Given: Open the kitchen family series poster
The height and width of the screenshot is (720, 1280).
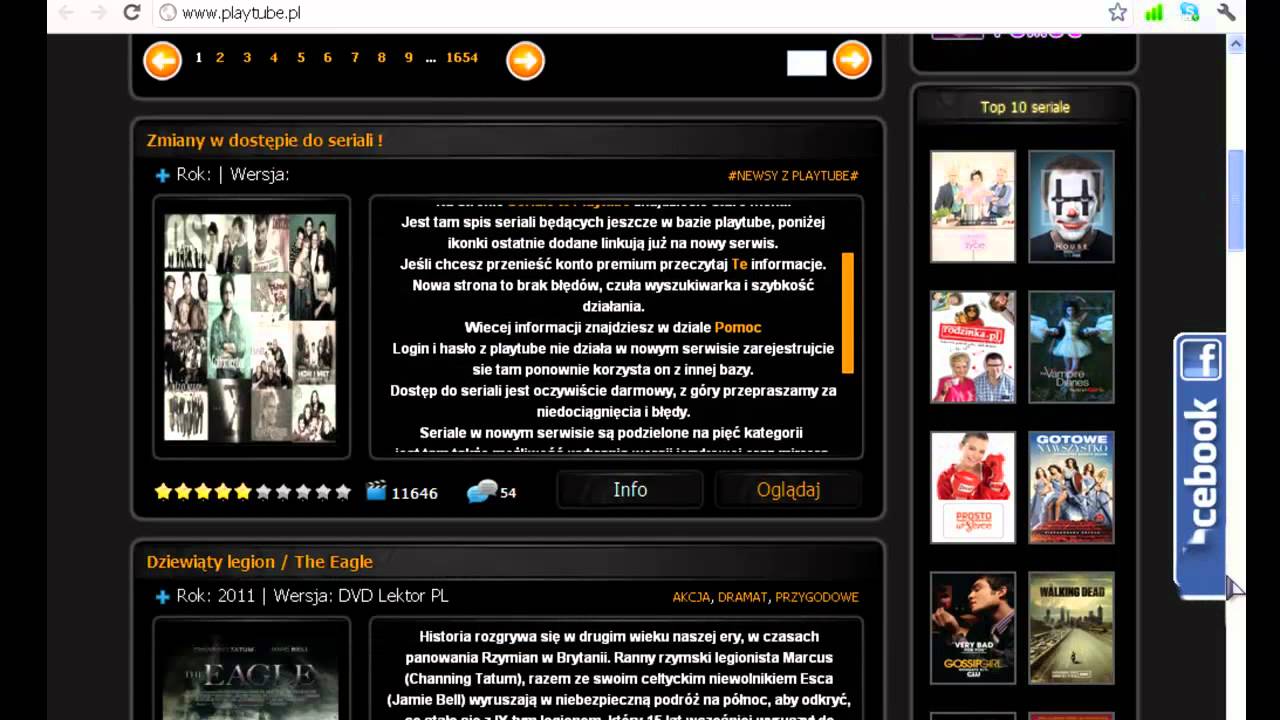Looking at the screenshot, I should click(x=973, y=206).
